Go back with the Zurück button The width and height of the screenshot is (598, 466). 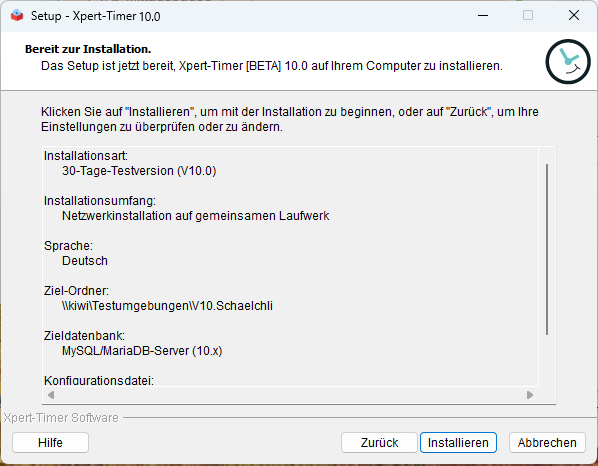(379, 442)
